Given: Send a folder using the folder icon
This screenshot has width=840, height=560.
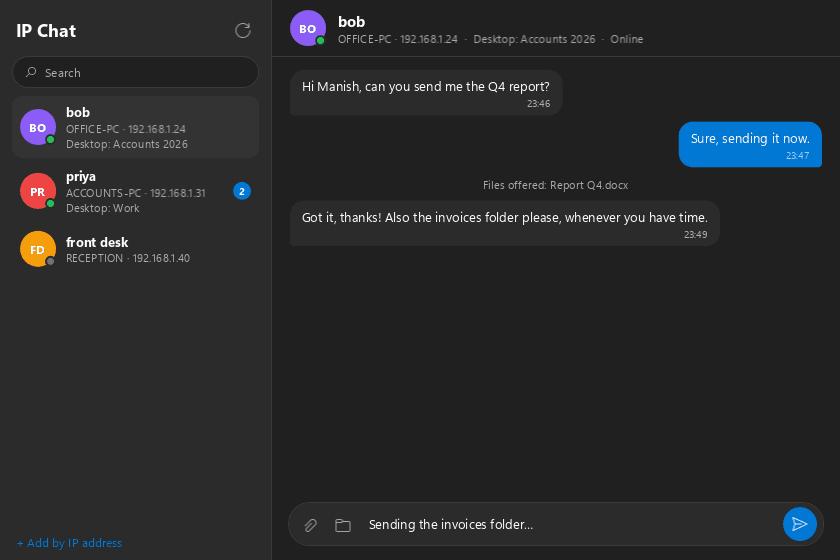Looking at the screenshot, I should tap(343, 525).
